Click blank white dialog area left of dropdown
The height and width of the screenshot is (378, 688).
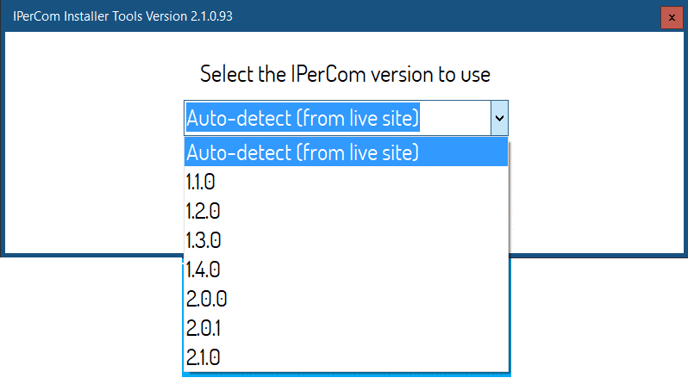(x=94, y=176)
